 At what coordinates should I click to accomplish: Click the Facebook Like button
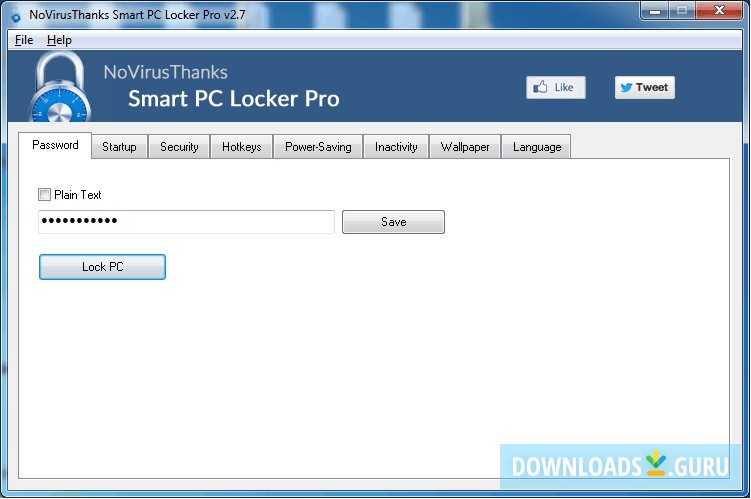(x=556, y=87)
